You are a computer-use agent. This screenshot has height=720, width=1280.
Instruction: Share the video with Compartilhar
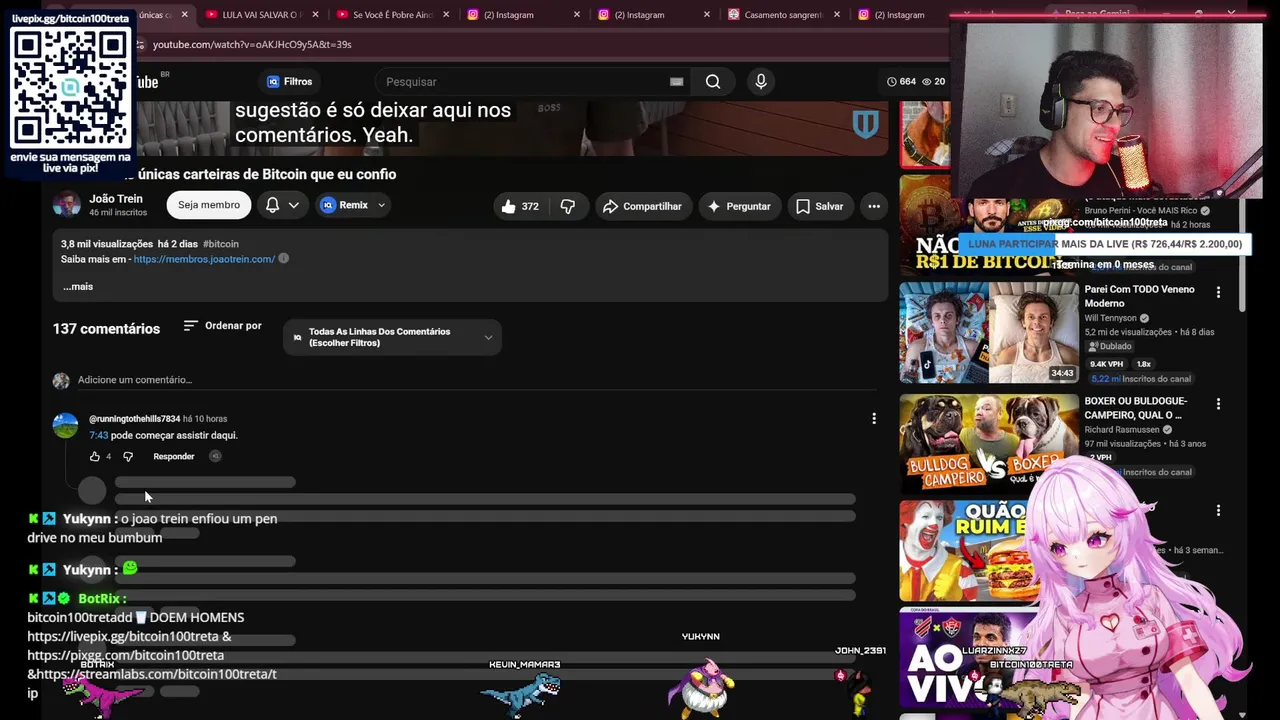[x=641, y=206]
